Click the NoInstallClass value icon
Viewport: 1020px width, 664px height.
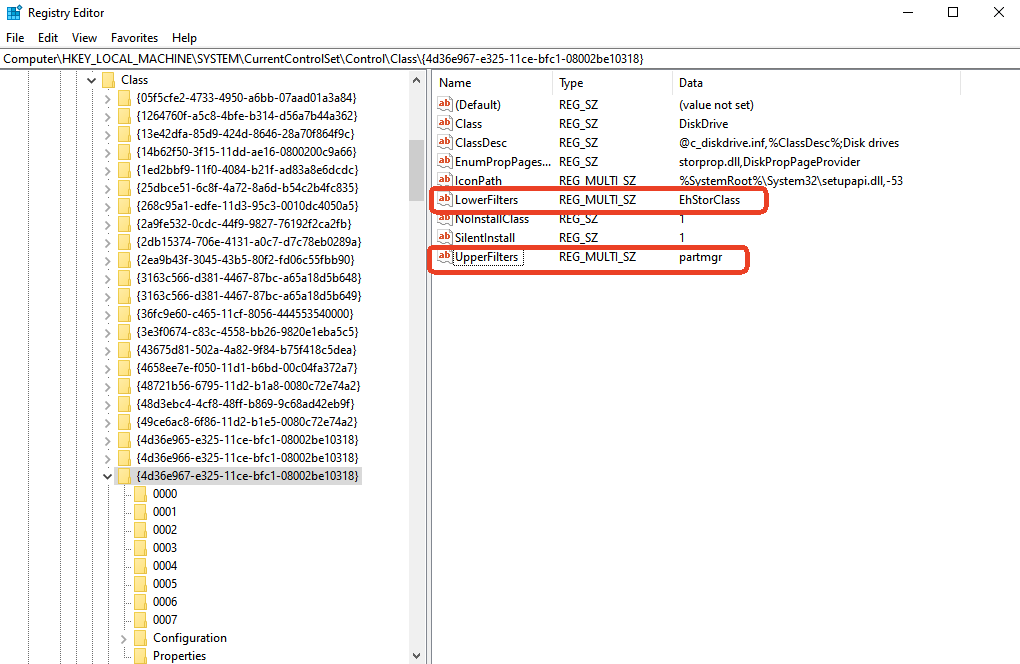pyautogui.click(x=443, y=218)
